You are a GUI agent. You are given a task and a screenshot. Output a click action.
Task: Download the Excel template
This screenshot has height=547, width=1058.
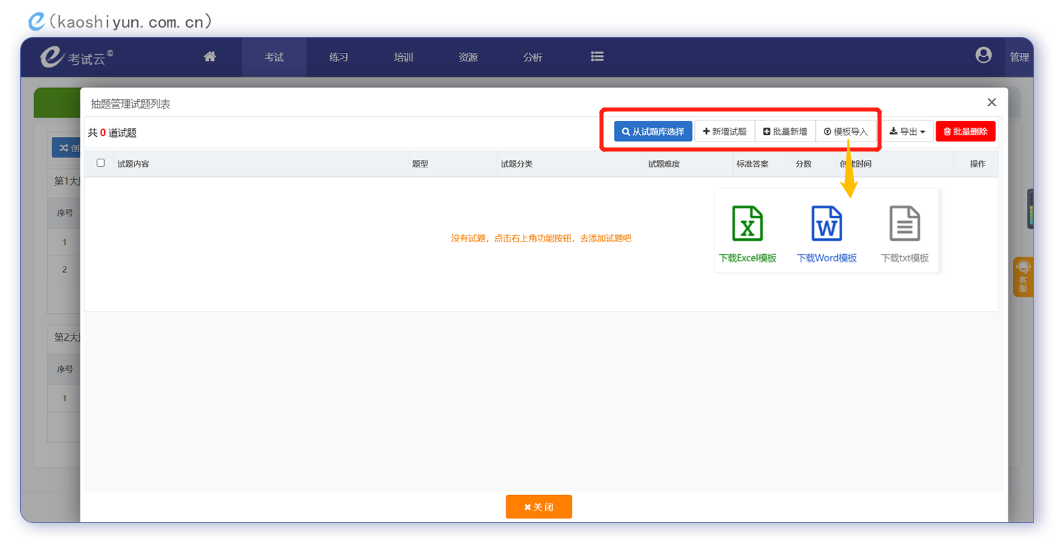tap(747, 234)
